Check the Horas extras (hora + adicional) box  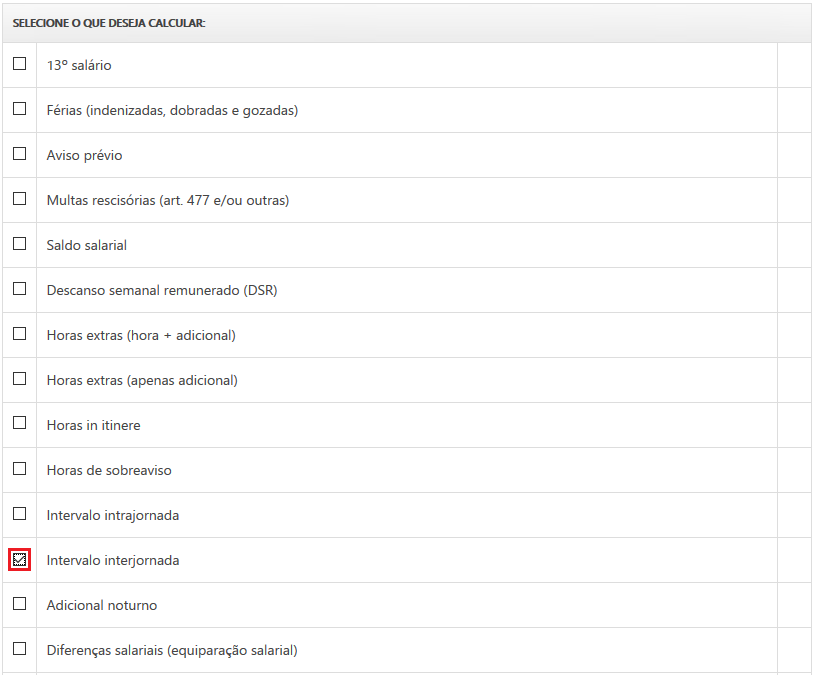(x=19, y=334)
